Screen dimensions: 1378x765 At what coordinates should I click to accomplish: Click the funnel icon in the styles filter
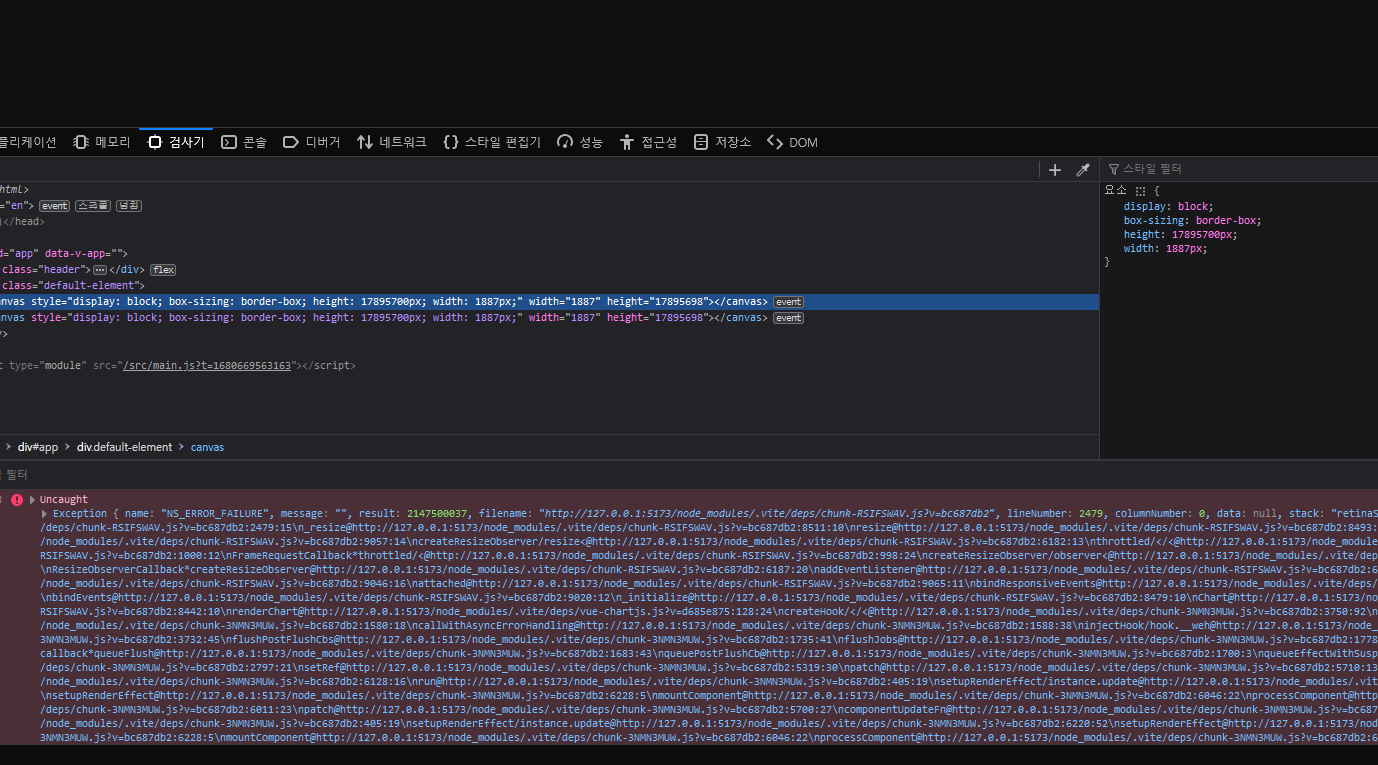click(x=1113, y=169)
